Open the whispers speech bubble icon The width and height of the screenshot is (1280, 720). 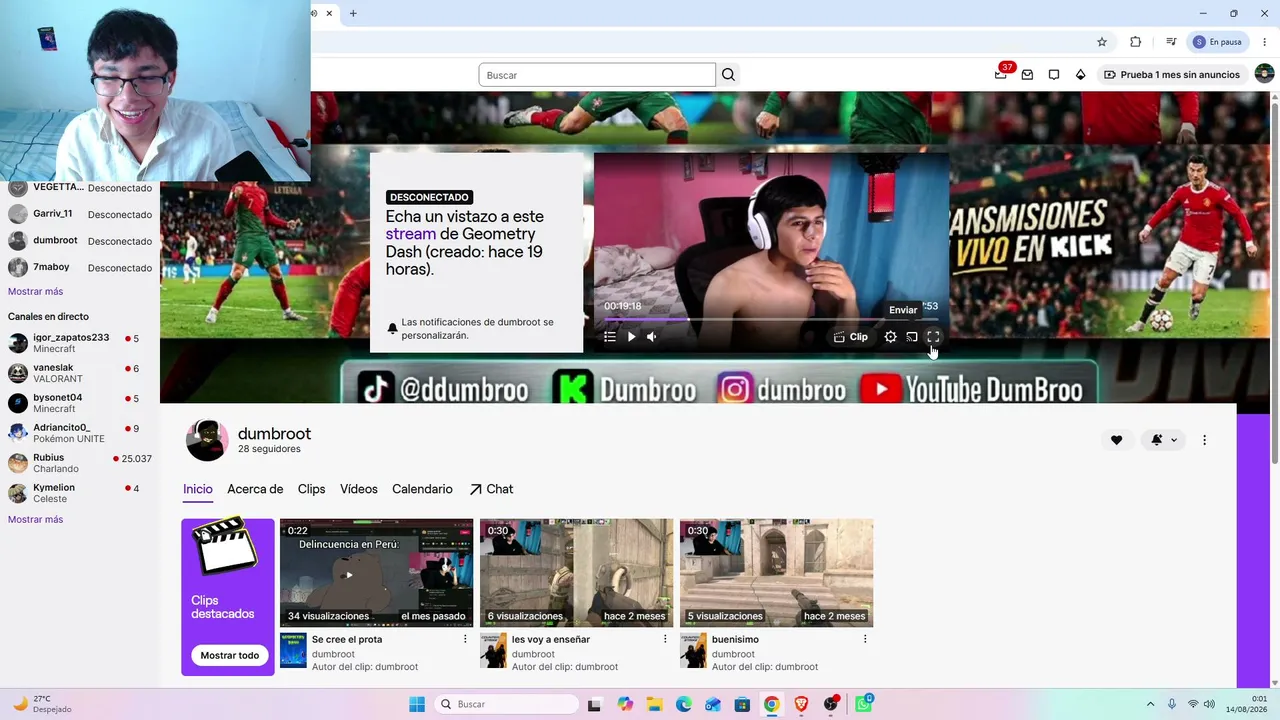click(1054, 75)
